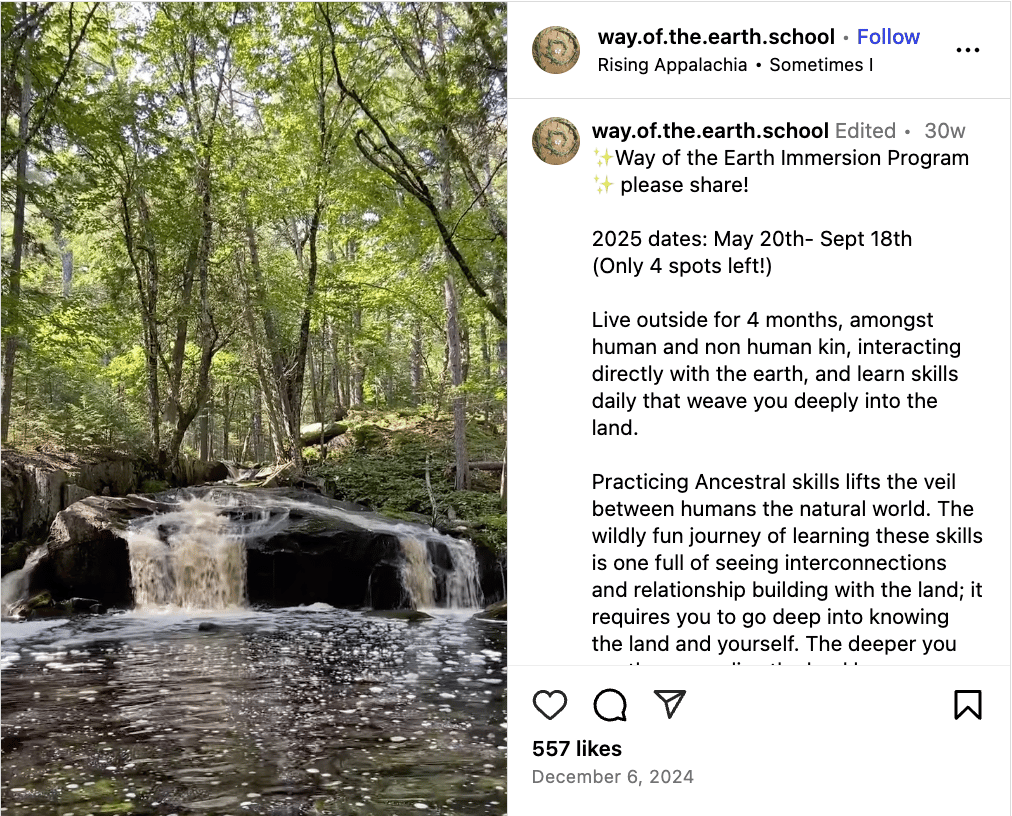Like the post with the heart icon
This screenshot has height=816, width=1012.
[x=550, y=705]
